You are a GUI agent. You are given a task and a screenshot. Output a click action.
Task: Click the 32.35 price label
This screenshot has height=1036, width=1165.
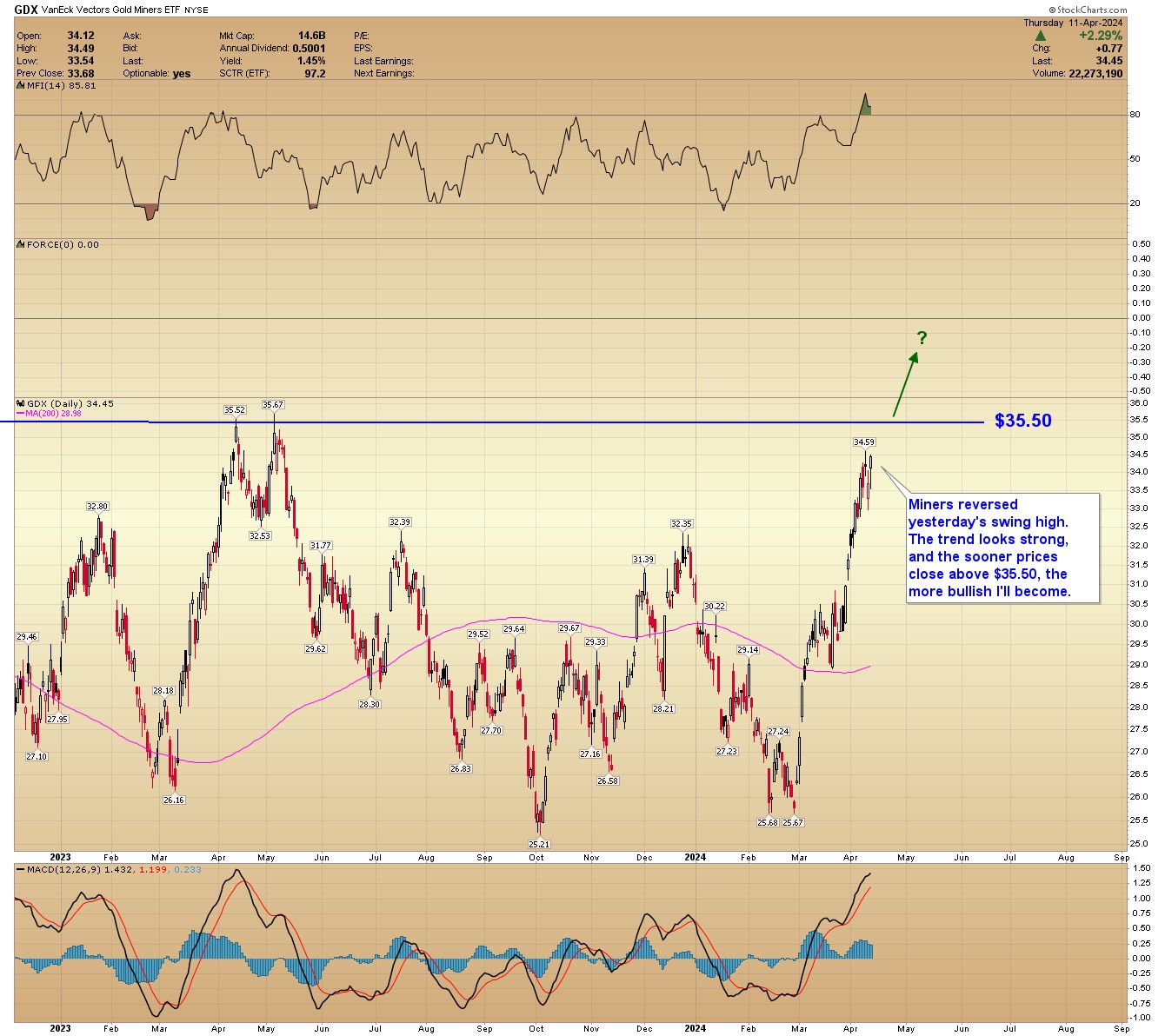pyautogui.click(x=682, y=524)
